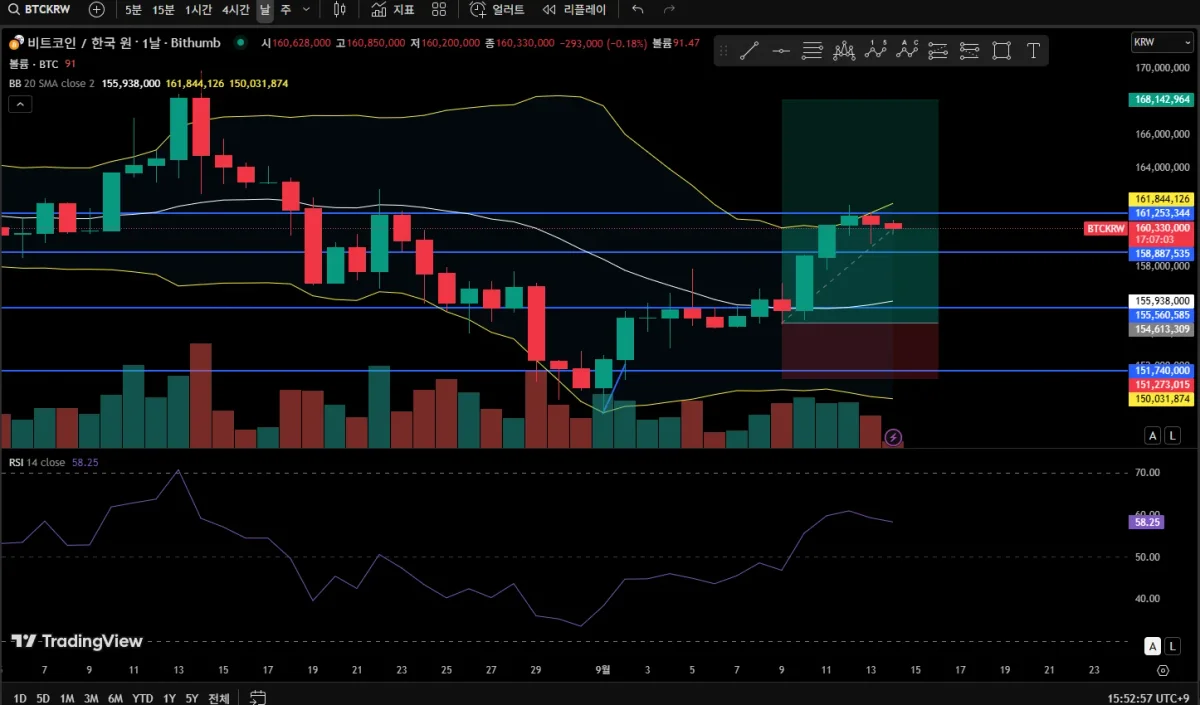This screenshot has height=705, width=1200.
Task: Switch to the 4시간 timeframe
Action: [236, 10]
